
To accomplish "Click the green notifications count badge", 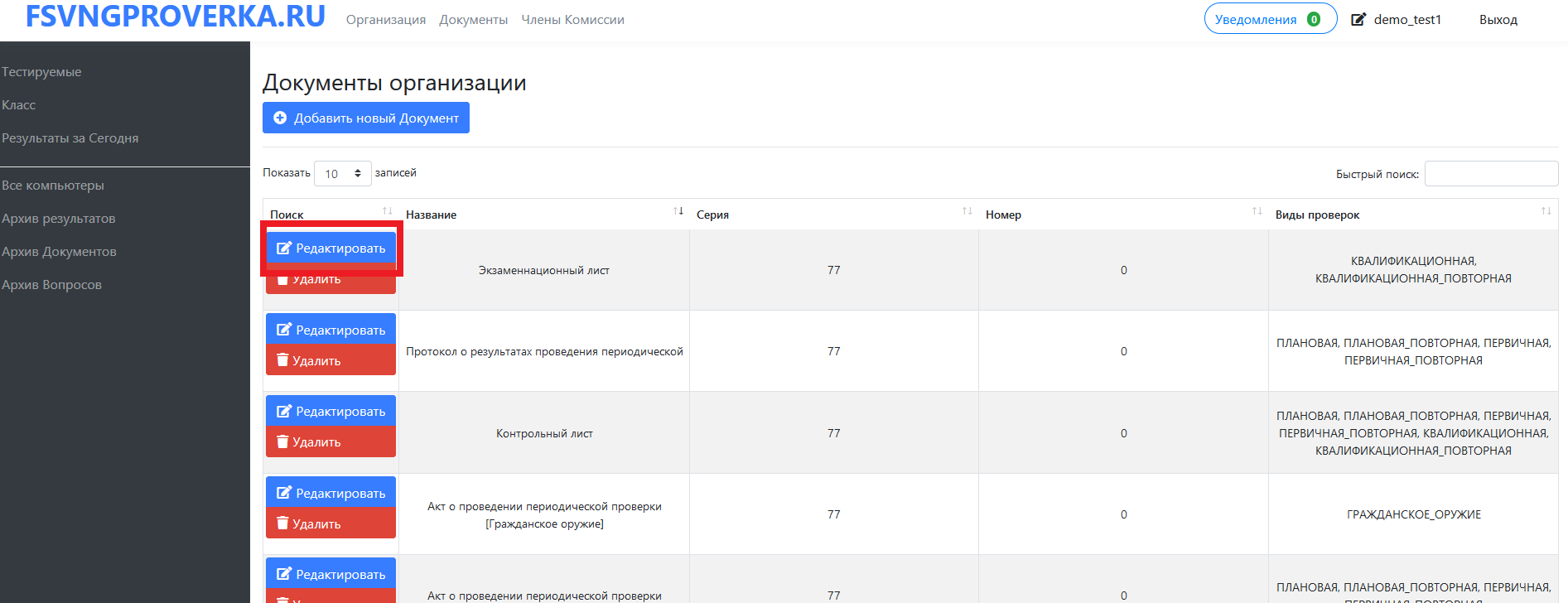I will tap(1314, 19).
